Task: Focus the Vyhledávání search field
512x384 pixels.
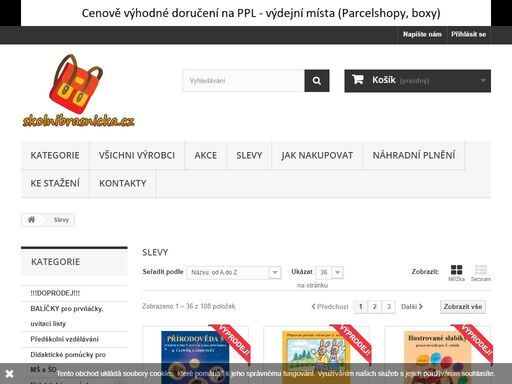Action: (243, 81)
